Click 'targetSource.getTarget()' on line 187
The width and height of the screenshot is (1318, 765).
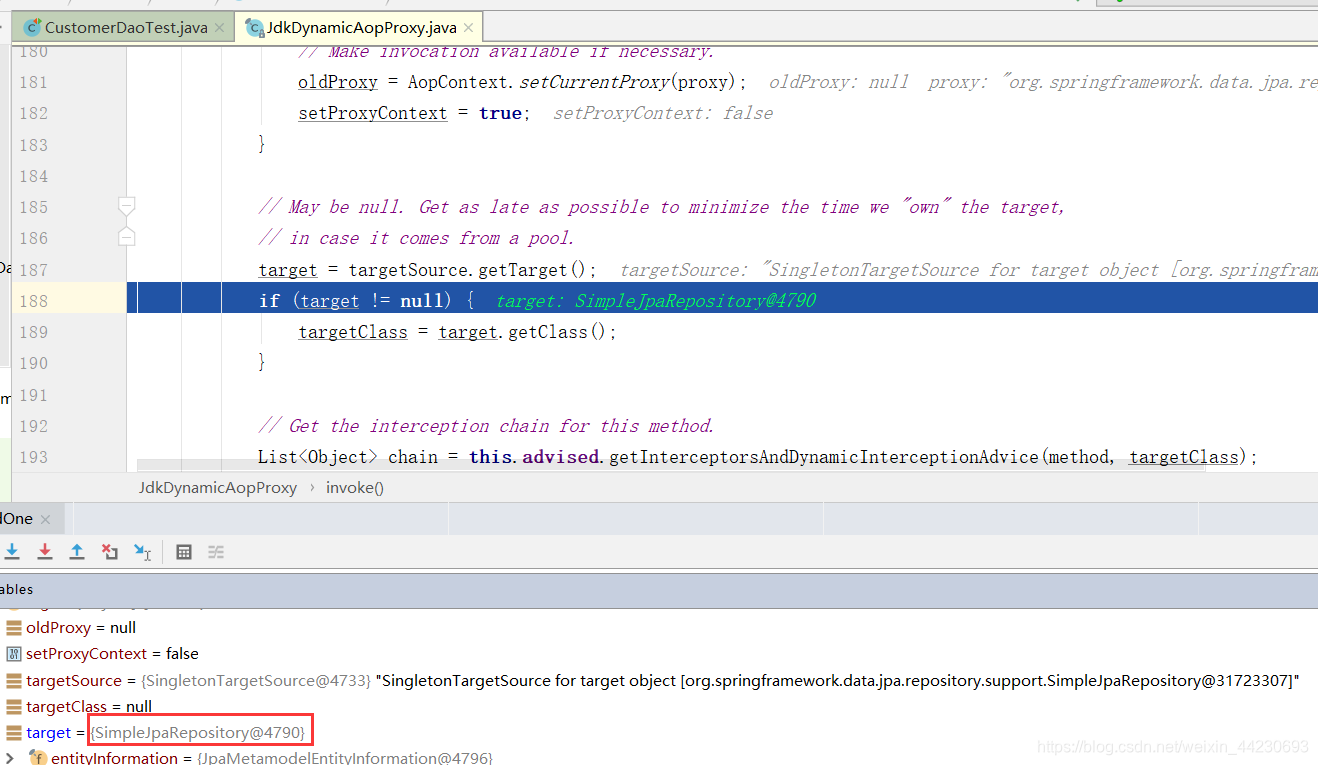(x=472, y=270)
